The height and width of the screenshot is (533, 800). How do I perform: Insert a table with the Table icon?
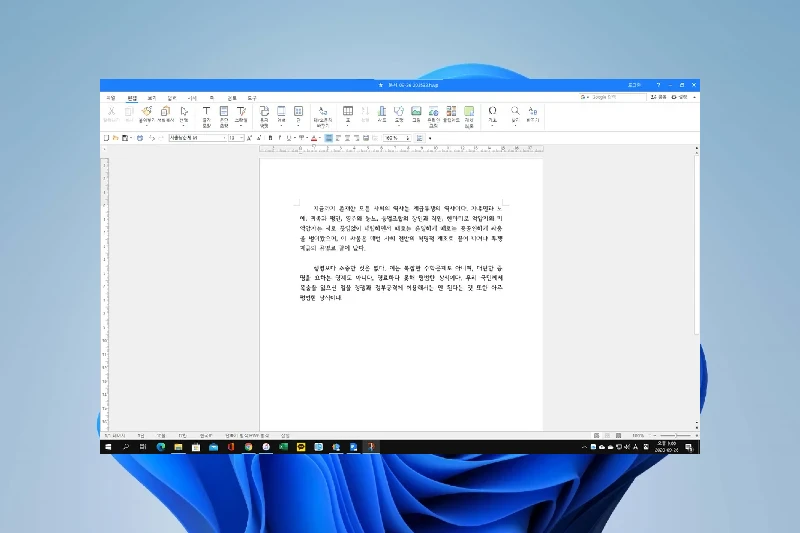pos(348,111)
